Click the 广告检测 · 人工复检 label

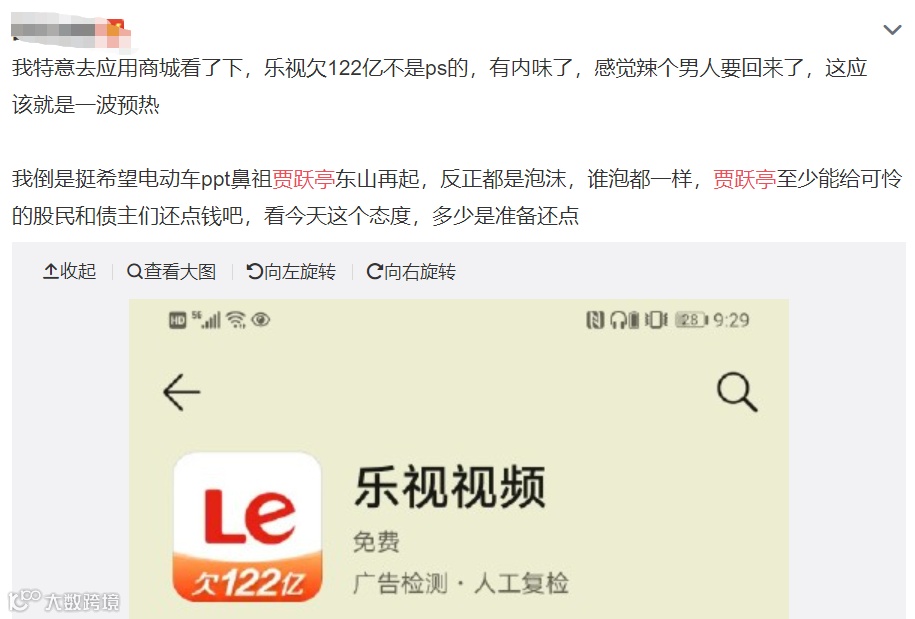pyautogui.click(x=461, y=583)
